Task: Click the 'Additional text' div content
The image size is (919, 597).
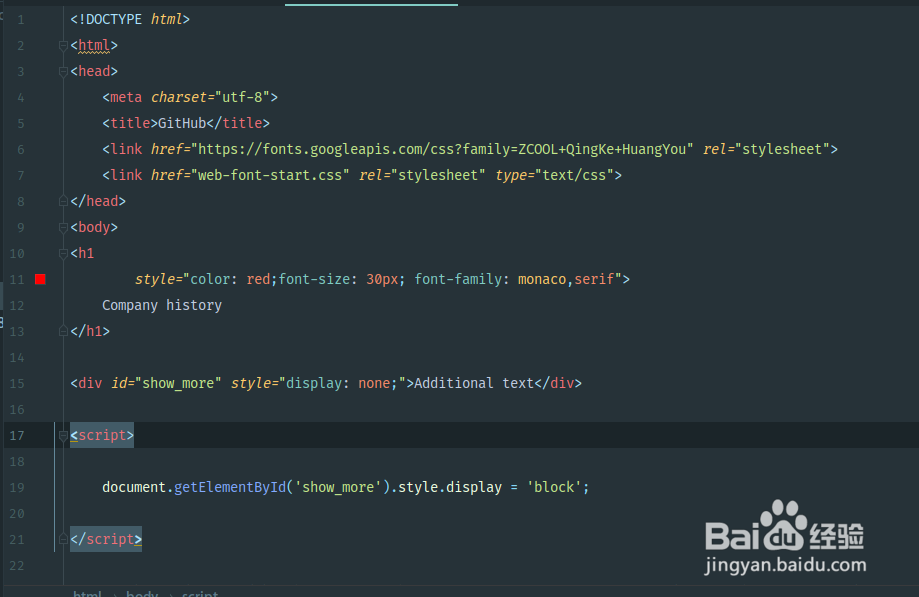Action: [454, 383]
